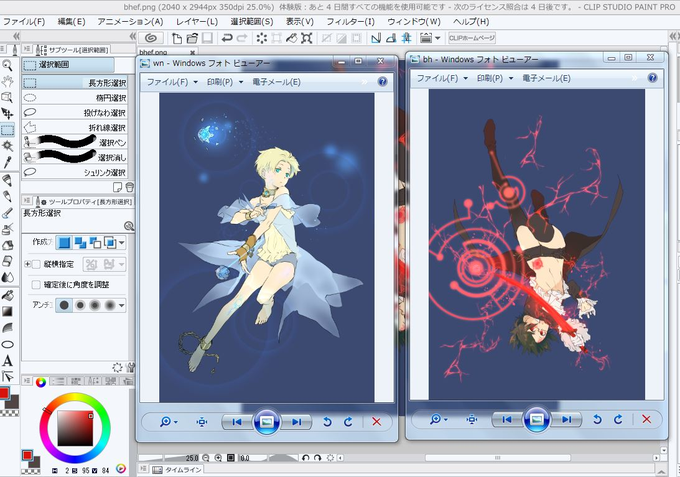This screenshot has width=680, height=477.
Task: Click Fit to window in bh viewer
Action: pyautogui.click(x=471, y=419)
